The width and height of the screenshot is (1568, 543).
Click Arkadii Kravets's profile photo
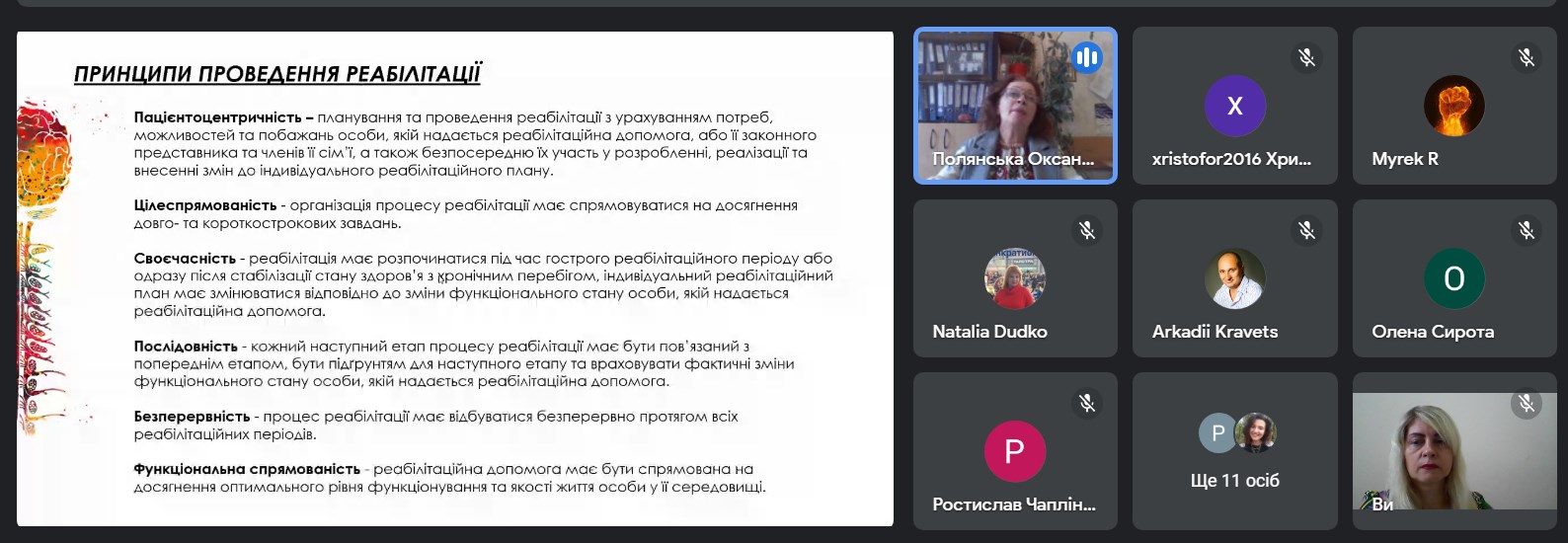click(x=1234, y=278)
